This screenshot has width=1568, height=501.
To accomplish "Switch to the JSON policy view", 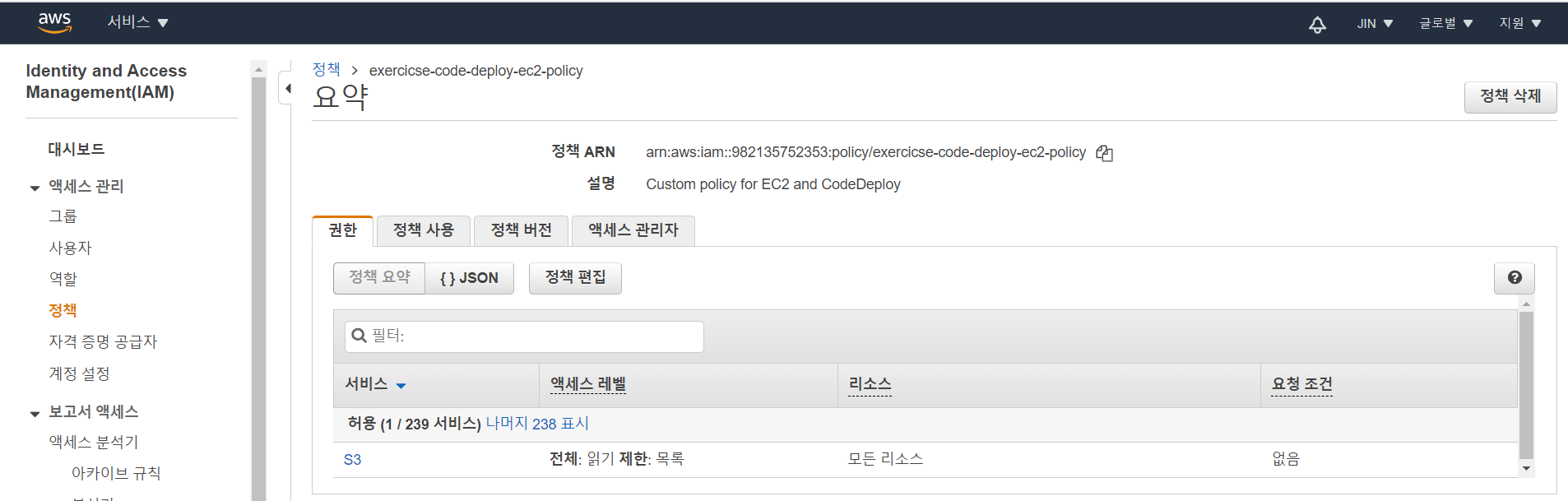I will pyautogui.click(x=469, y=278).
